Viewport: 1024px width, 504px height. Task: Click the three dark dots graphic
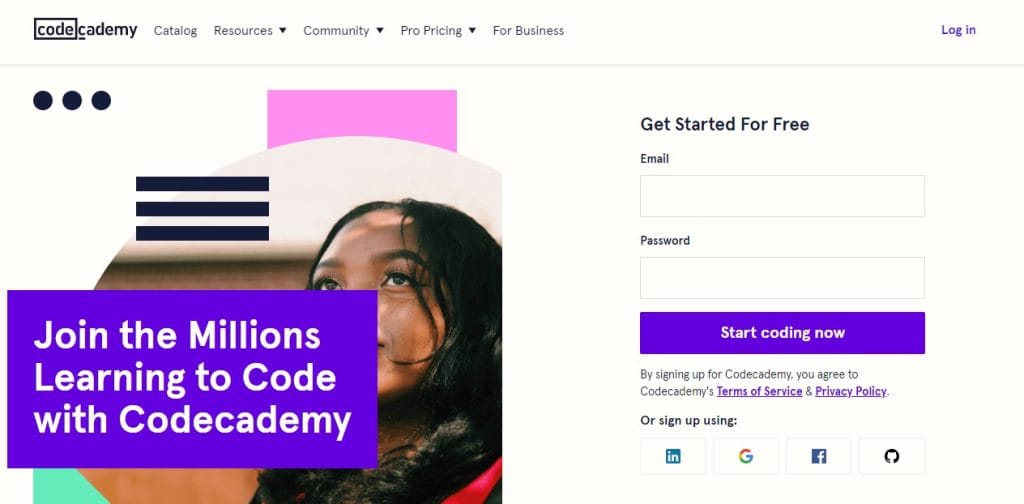pyautogui.click(x=72, y=100)
